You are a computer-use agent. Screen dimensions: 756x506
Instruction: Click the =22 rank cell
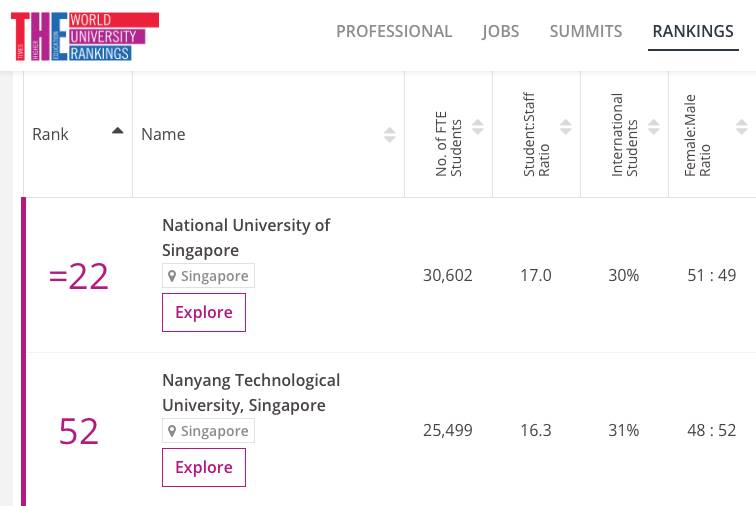tap(78, 276)
